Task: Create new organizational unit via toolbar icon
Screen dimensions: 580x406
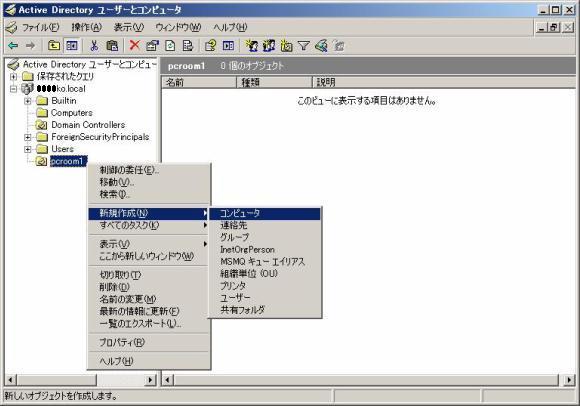Action: pos(286,46)
